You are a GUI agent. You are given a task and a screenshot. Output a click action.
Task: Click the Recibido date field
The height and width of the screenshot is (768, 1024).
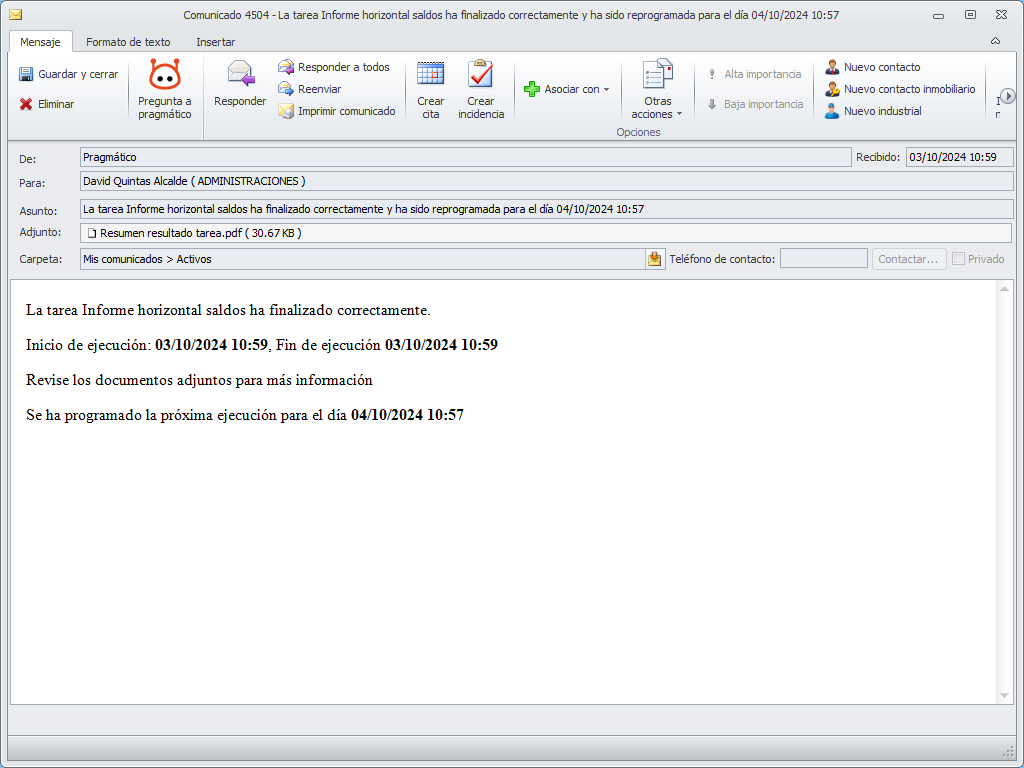(x=959, y=157)
